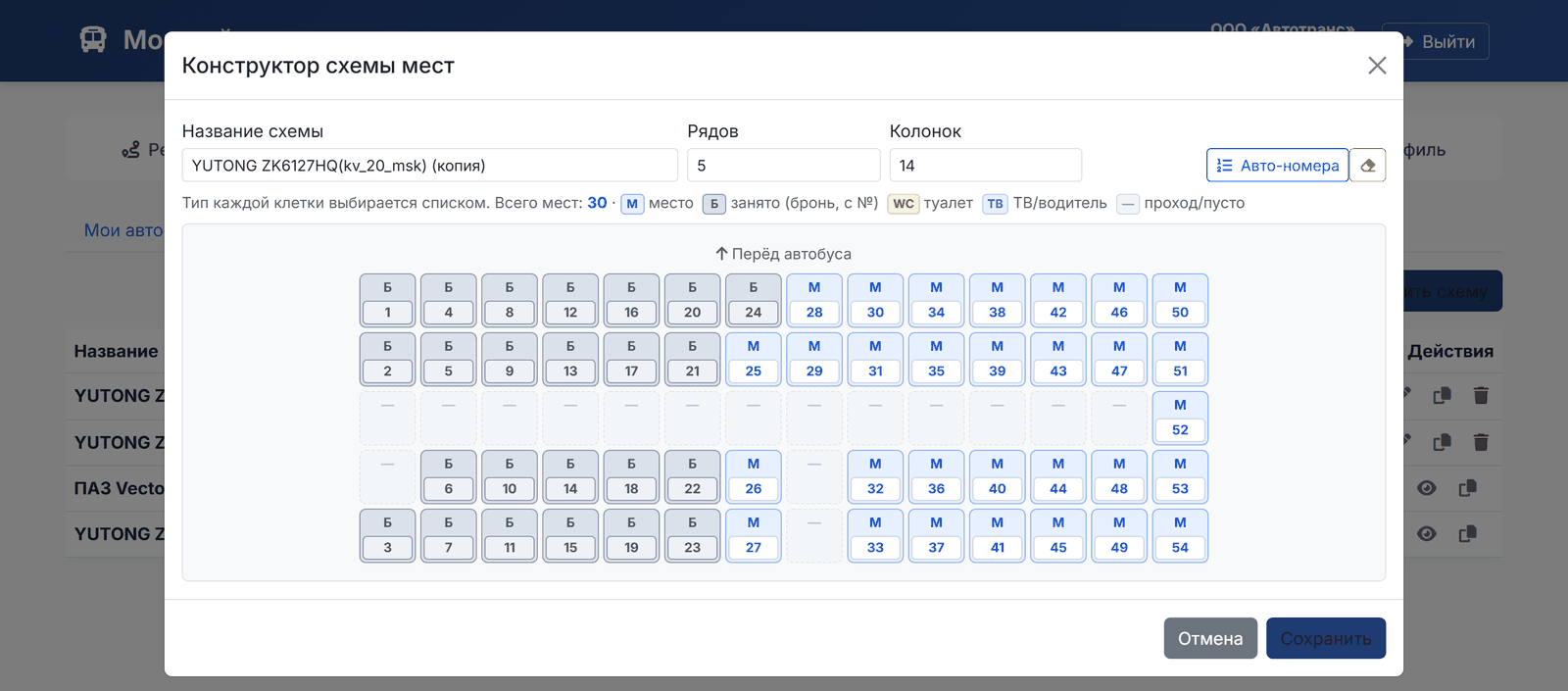Click the copy icon in second table row
The width and height of the screenshot is (1568, 691).
click(x=1442, y=442)
